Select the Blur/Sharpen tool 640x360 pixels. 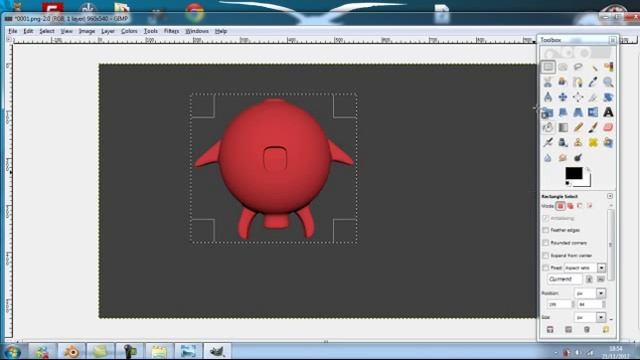pyautogui.click(x=548, y=158)
